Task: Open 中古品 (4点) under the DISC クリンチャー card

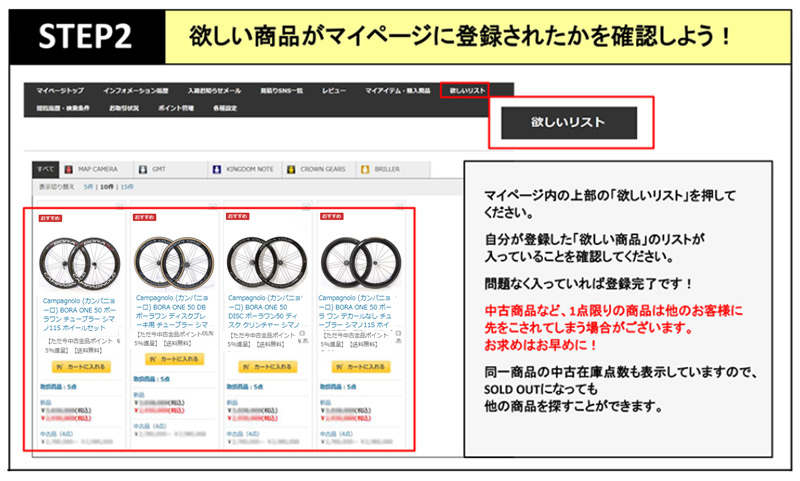Action: coord(243,434)
